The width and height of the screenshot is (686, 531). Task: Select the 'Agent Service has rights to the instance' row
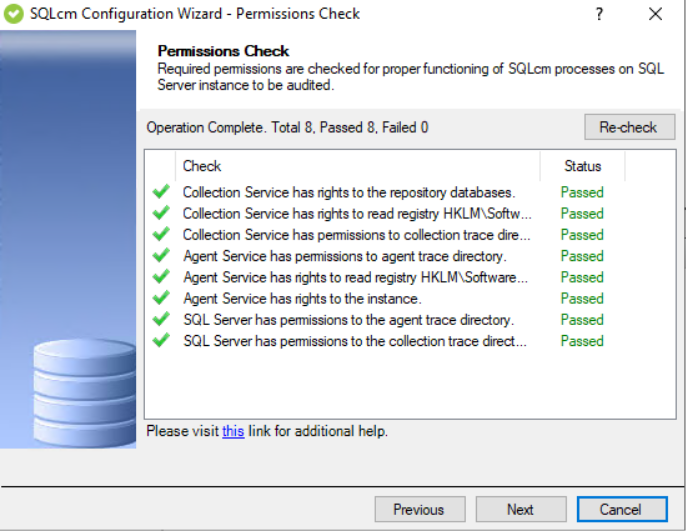coord(302,298)
